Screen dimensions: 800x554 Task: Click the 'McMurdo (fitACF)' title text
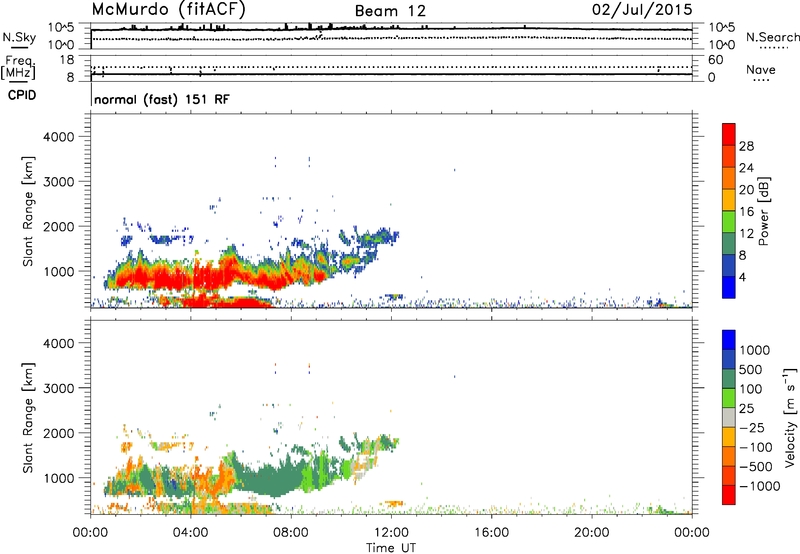(x=169, y=10)
